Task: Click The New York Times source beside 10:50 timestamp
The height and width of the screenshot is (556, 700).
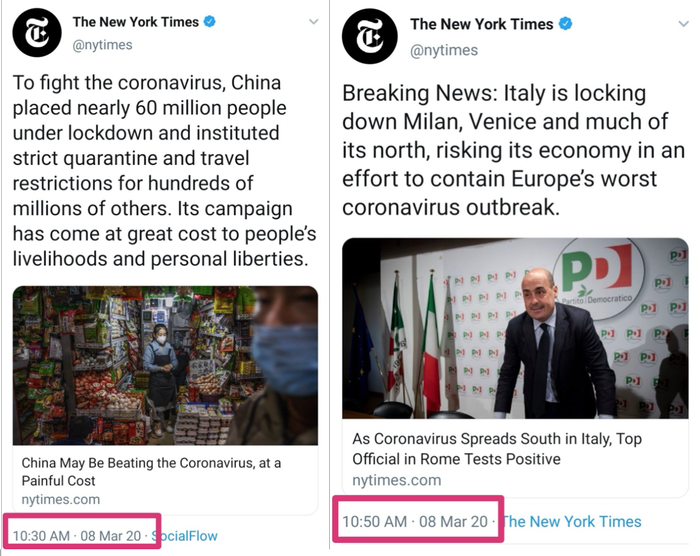Action: 572,521
